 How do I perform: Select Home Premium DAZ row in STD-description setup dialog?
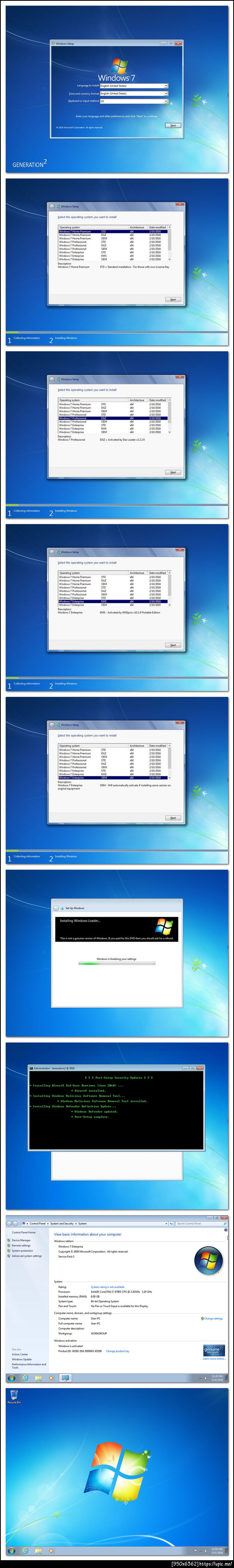click(x=112, y=235)
